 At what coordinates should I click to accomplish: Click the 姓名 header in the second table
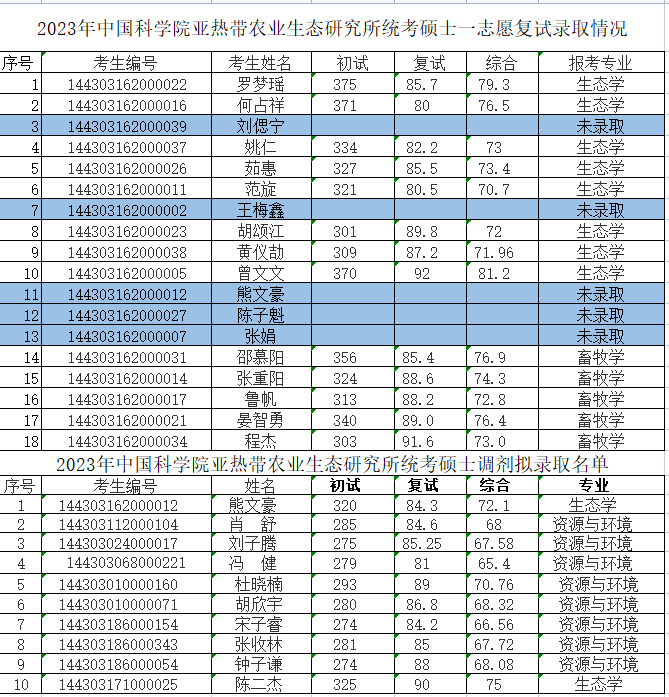(260, 486)
